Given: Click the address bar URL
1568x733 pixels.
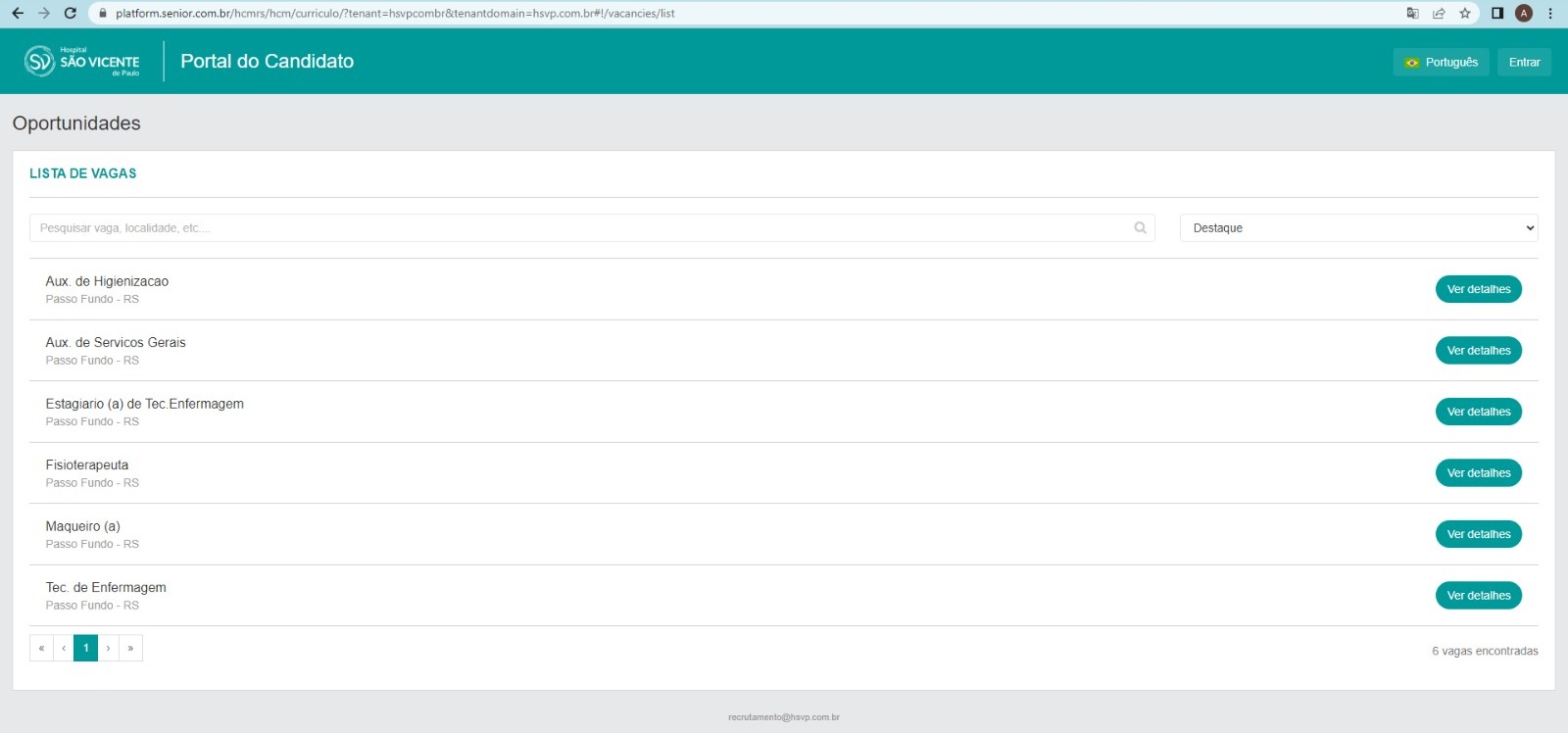Looking at the screenshot, I should 395,14.
